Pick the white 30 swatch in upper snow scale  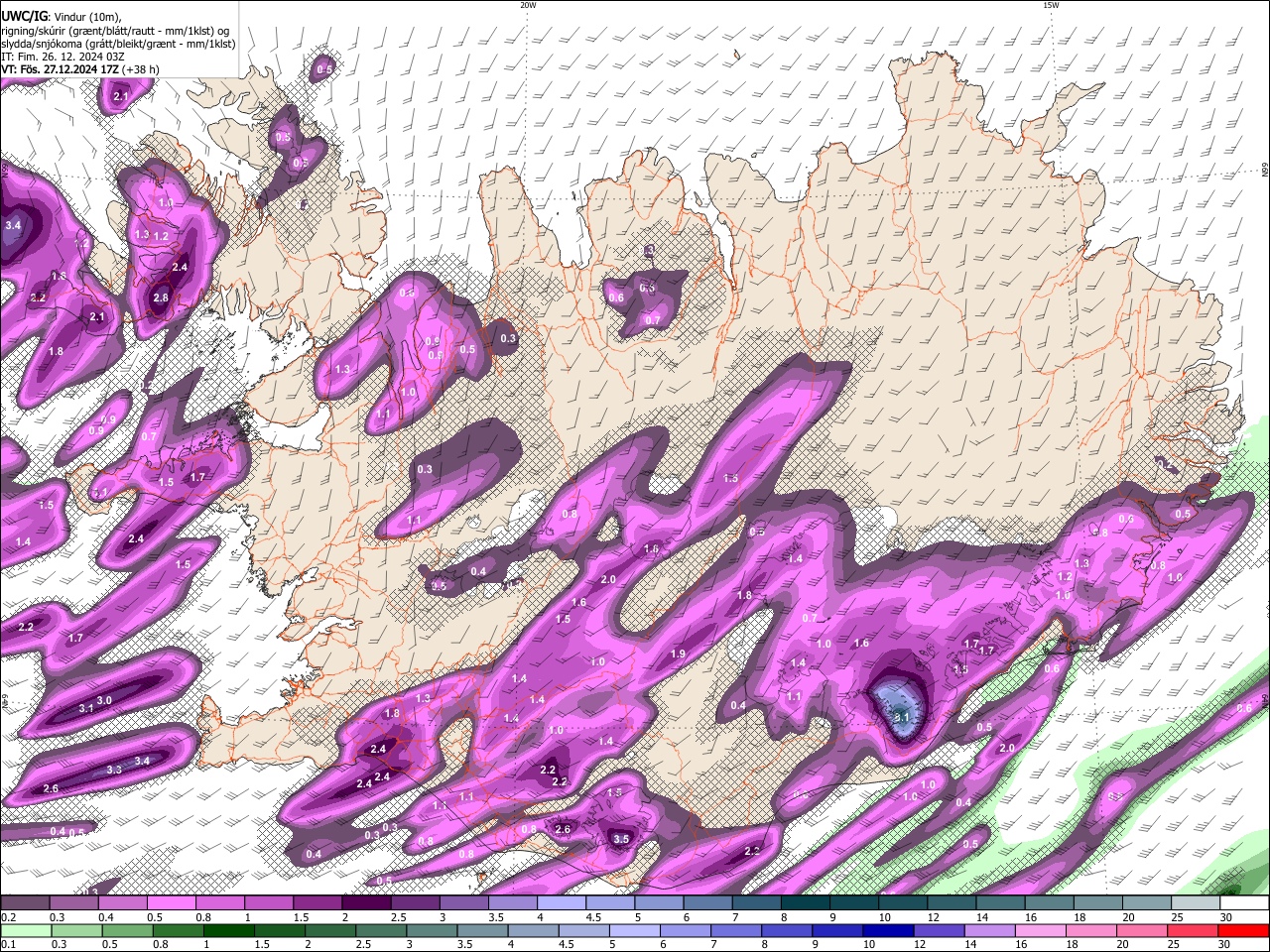pos(1244,902)
